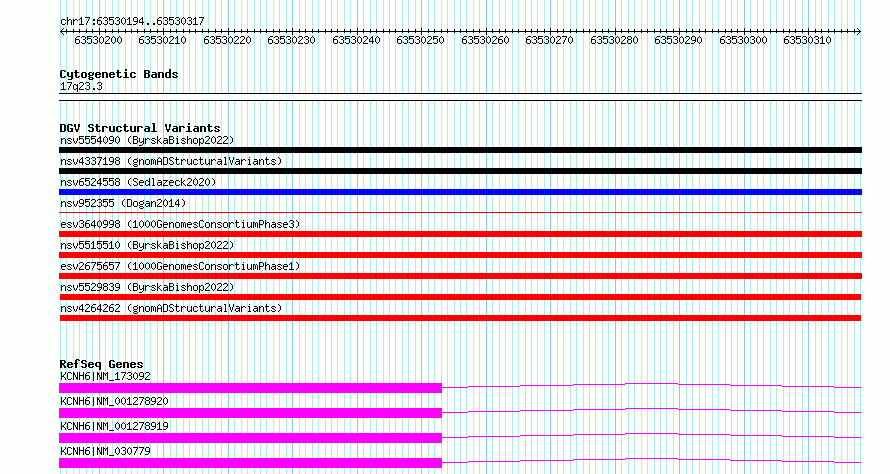890x474 pixels.
Task: Click the thin red nsv952355 variant line
Action: point(460,212)
